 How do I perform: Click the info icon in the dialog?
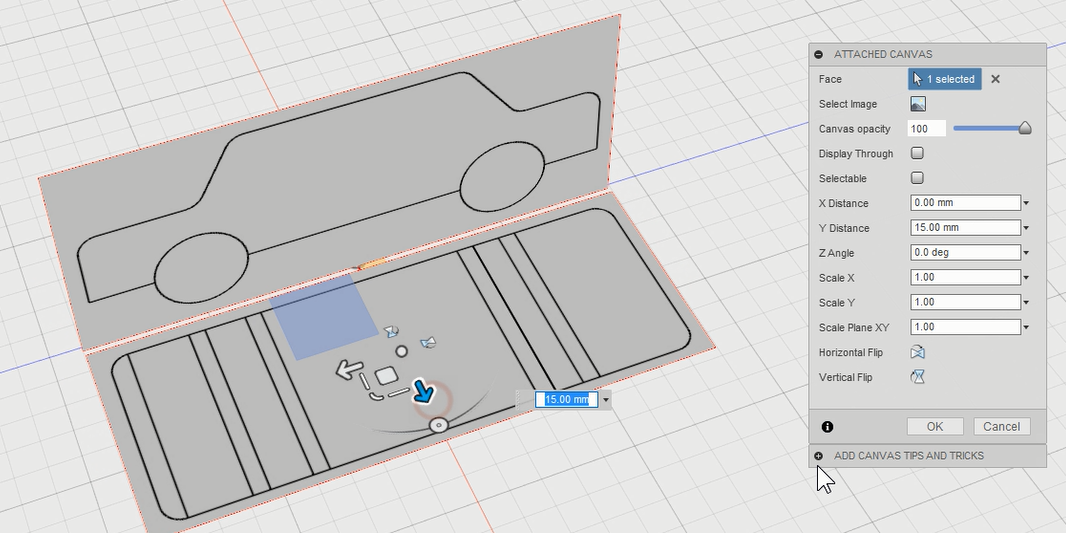(x=827, y=427)
